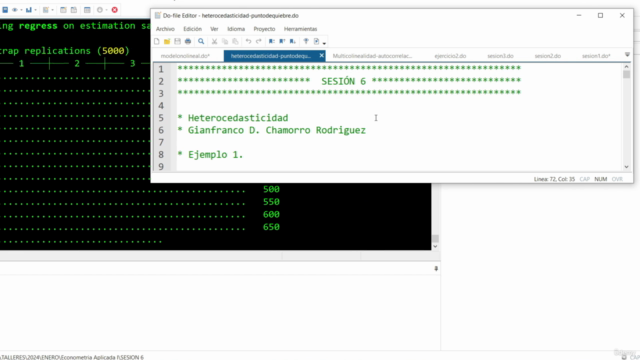Viewport: 640px width, 360px height.
Task: Paste using the clipboard icon
Action: click(235, 41)
